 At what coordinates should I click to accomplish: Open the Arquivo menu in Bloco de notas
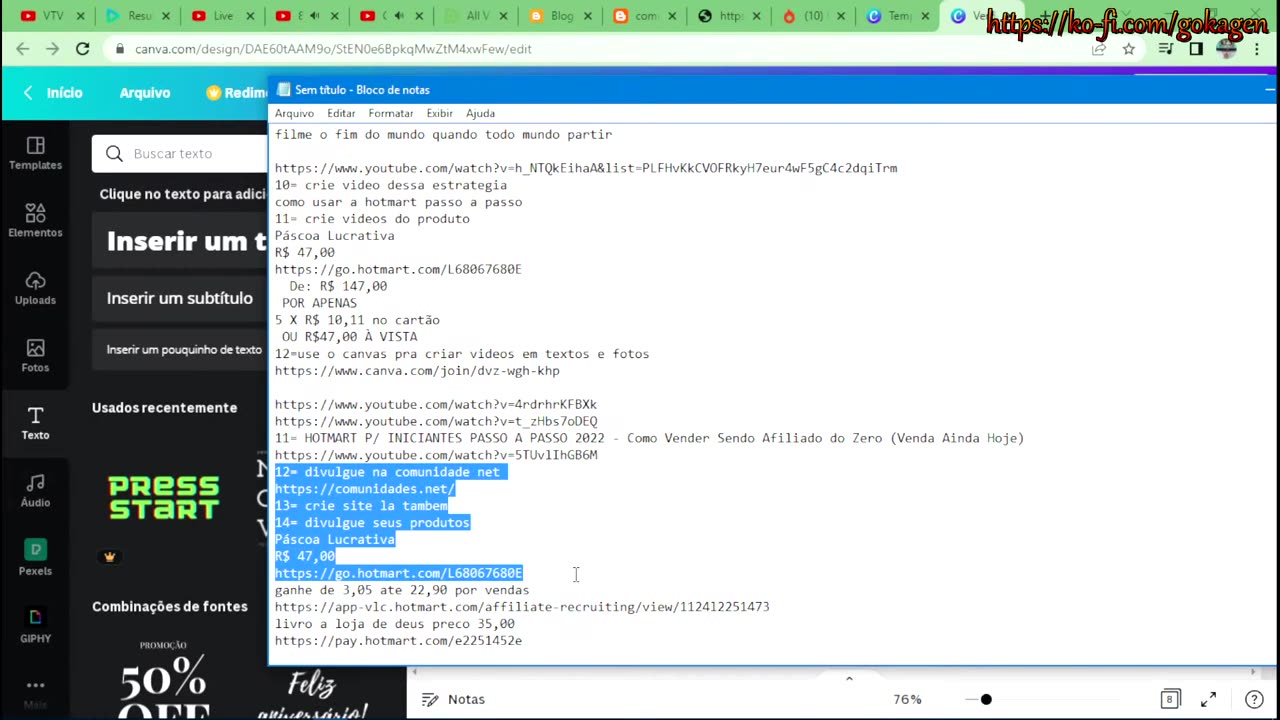294,113
